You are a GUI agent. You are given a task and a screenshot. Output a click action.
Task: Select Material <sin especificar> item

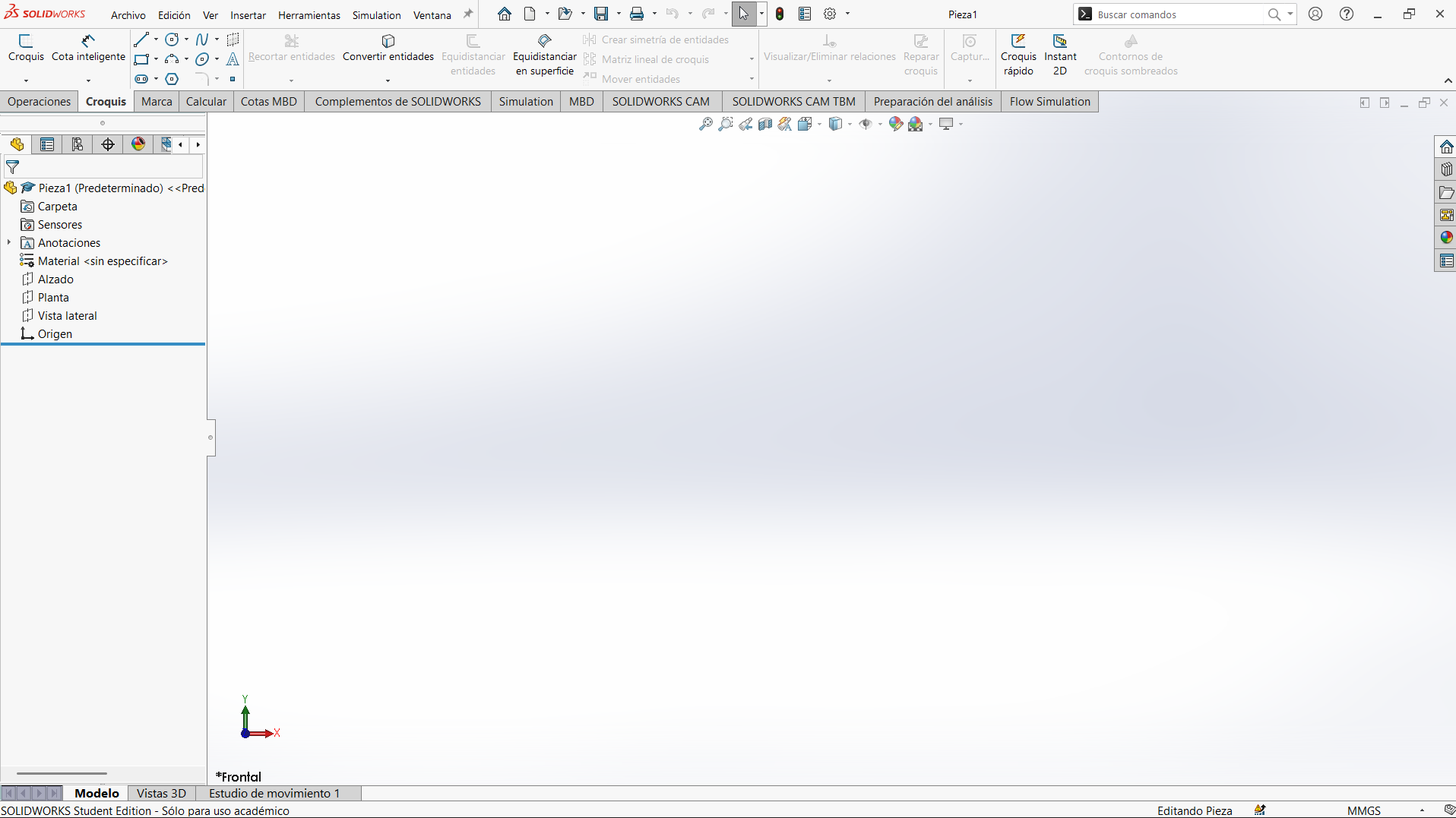coord(103,261)
